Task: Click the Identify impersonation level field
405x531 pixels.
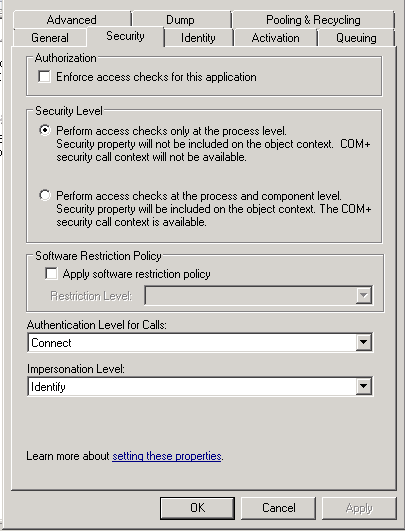Action: (200, 386)
